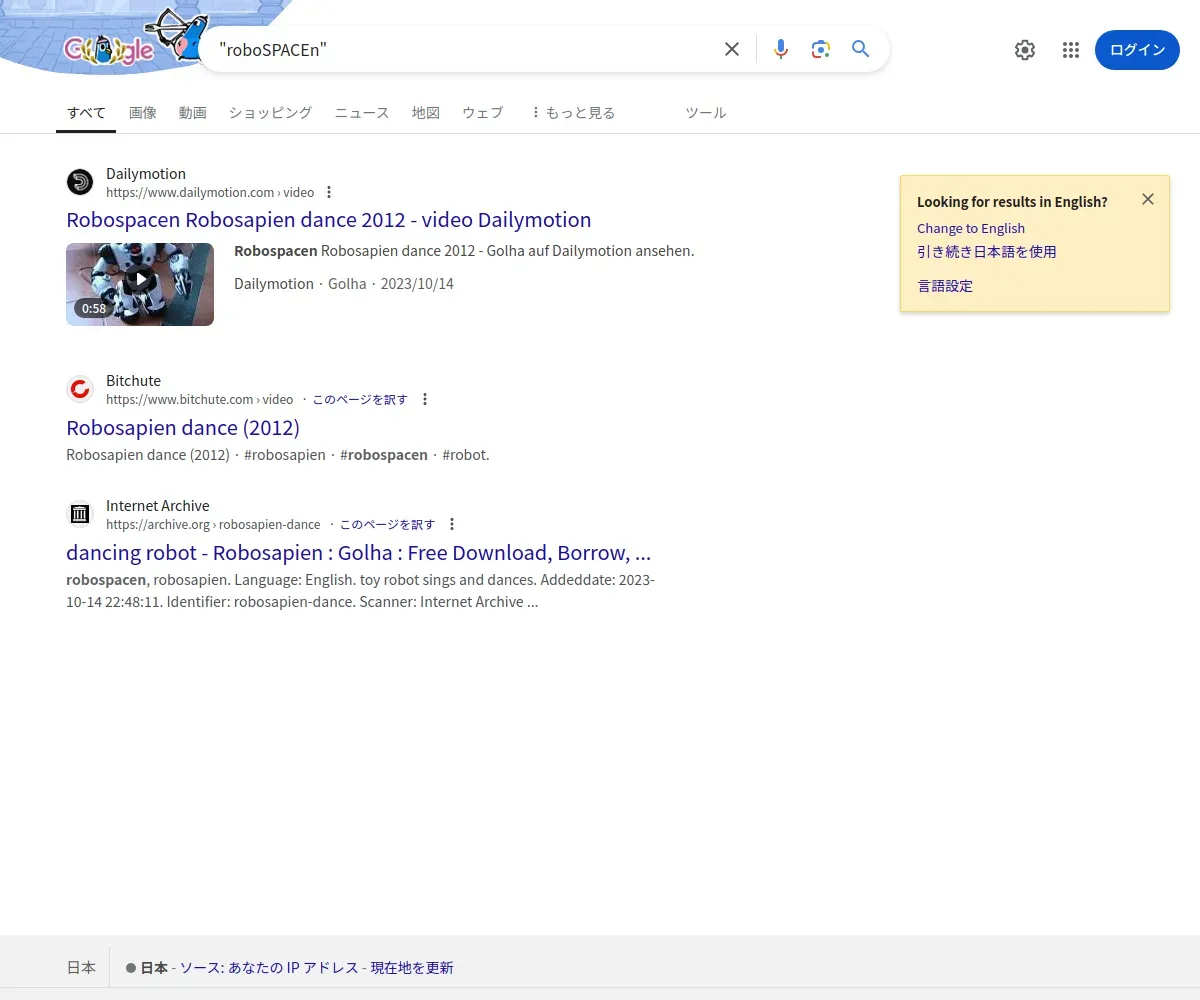This screenshot has width=1200, height=1000.
Task: Select the すべて tab
Action: pos(86,113)
